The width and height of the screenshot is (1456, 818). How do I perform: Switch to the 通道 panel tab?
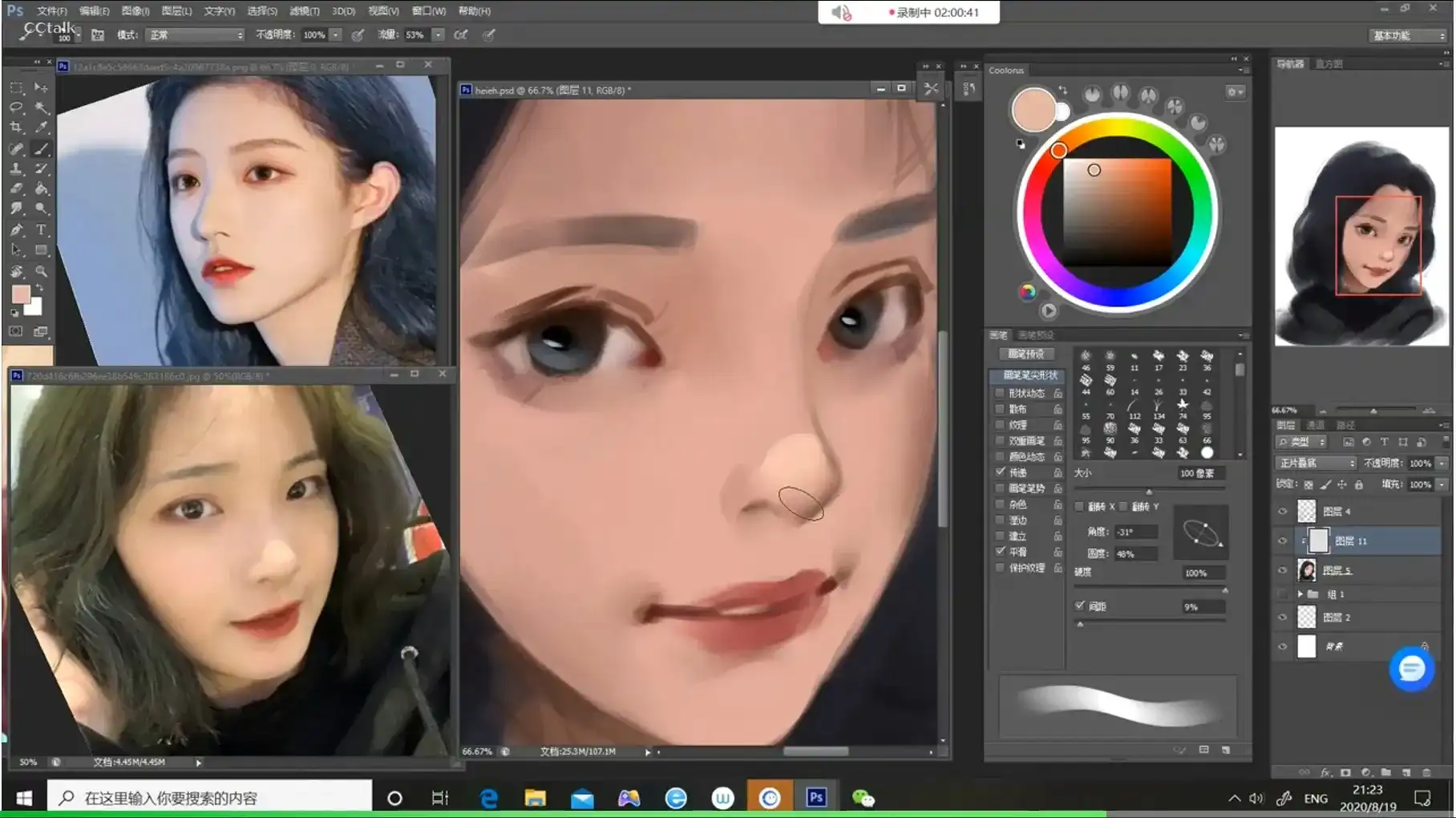click(1317, 425)
